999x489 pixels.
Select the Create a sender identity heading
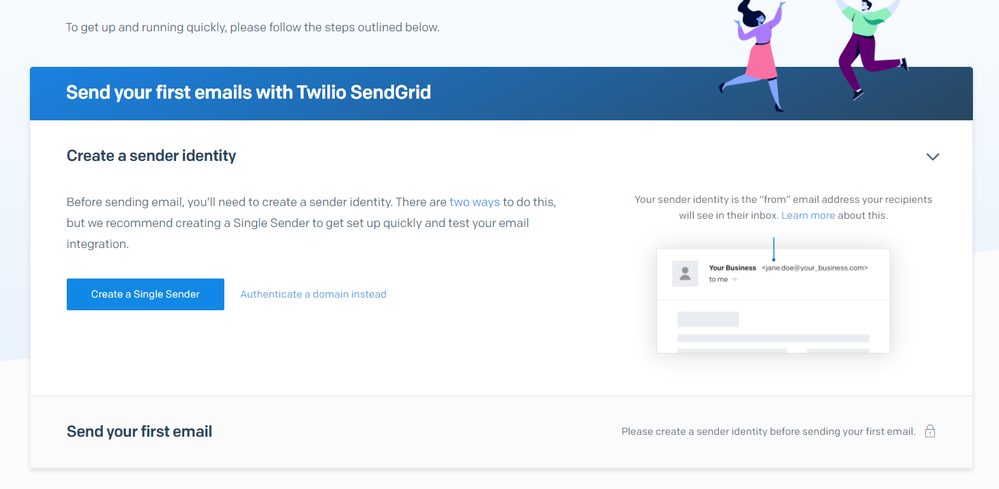click(151, 156)
